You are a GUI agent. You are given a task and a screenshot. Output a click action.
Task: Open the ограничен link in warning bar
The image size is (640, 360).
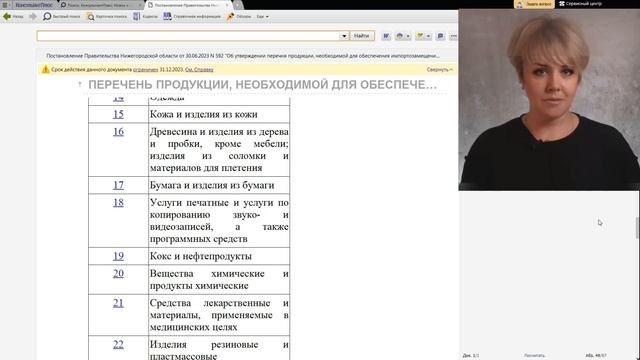(145, 70)
